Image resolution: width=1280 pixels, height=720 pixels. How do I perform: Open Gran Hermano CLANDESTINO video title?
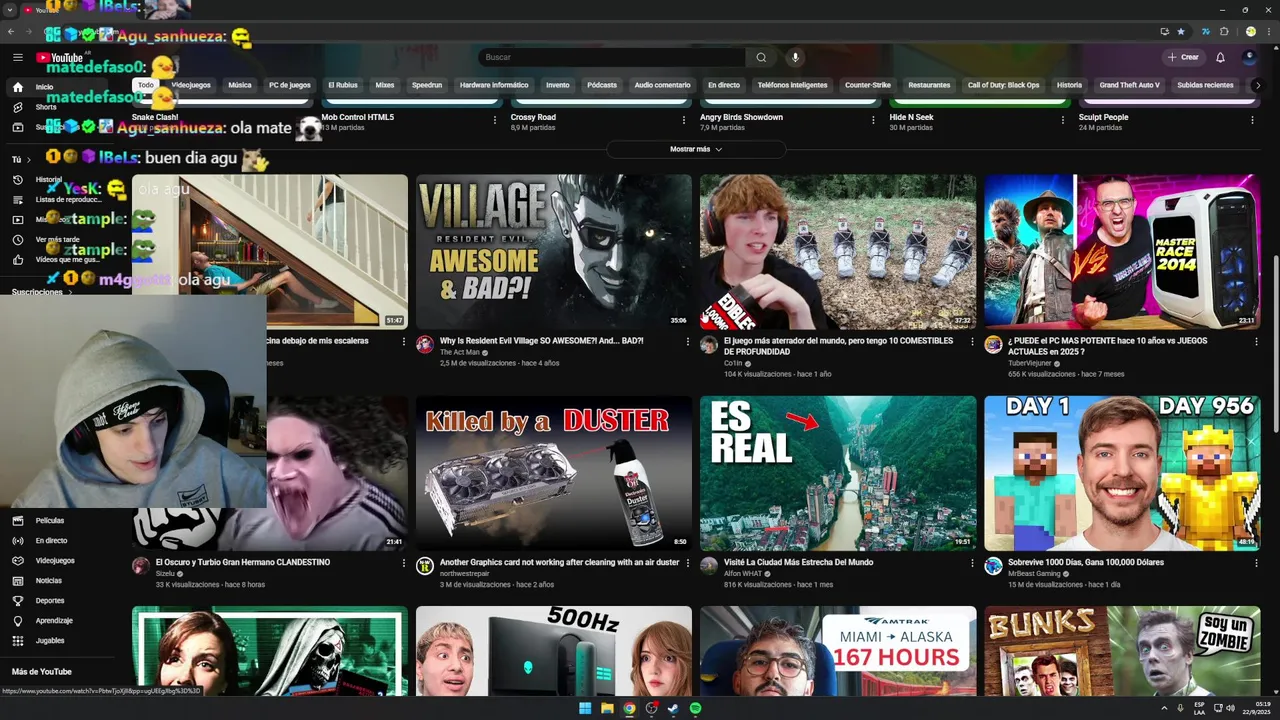[x=243, y=562]
